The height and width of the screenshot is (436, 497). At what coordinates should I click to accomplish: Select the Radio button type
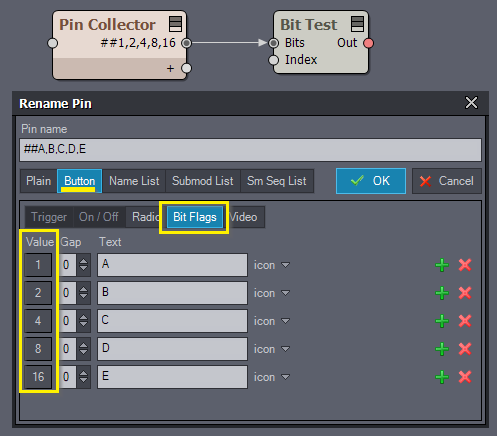click(145, 217)
